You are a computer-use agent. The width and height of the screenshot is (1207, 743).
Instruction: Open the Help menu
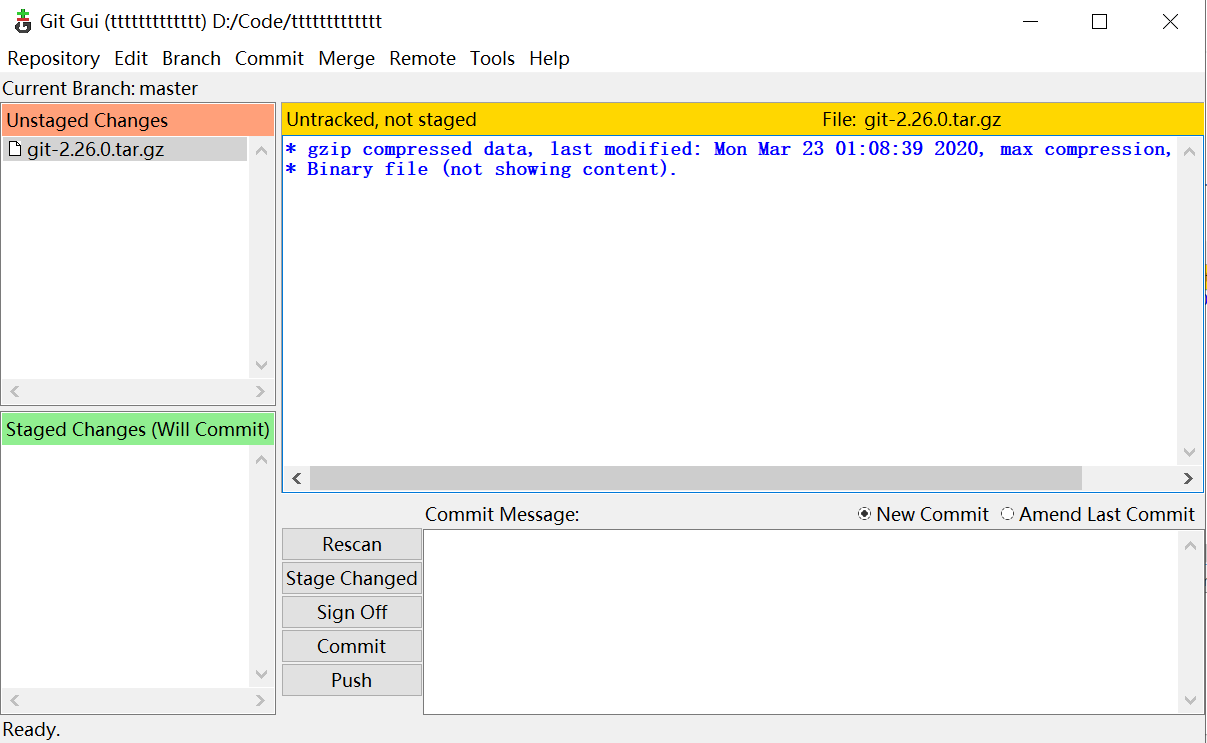[549, 58]
